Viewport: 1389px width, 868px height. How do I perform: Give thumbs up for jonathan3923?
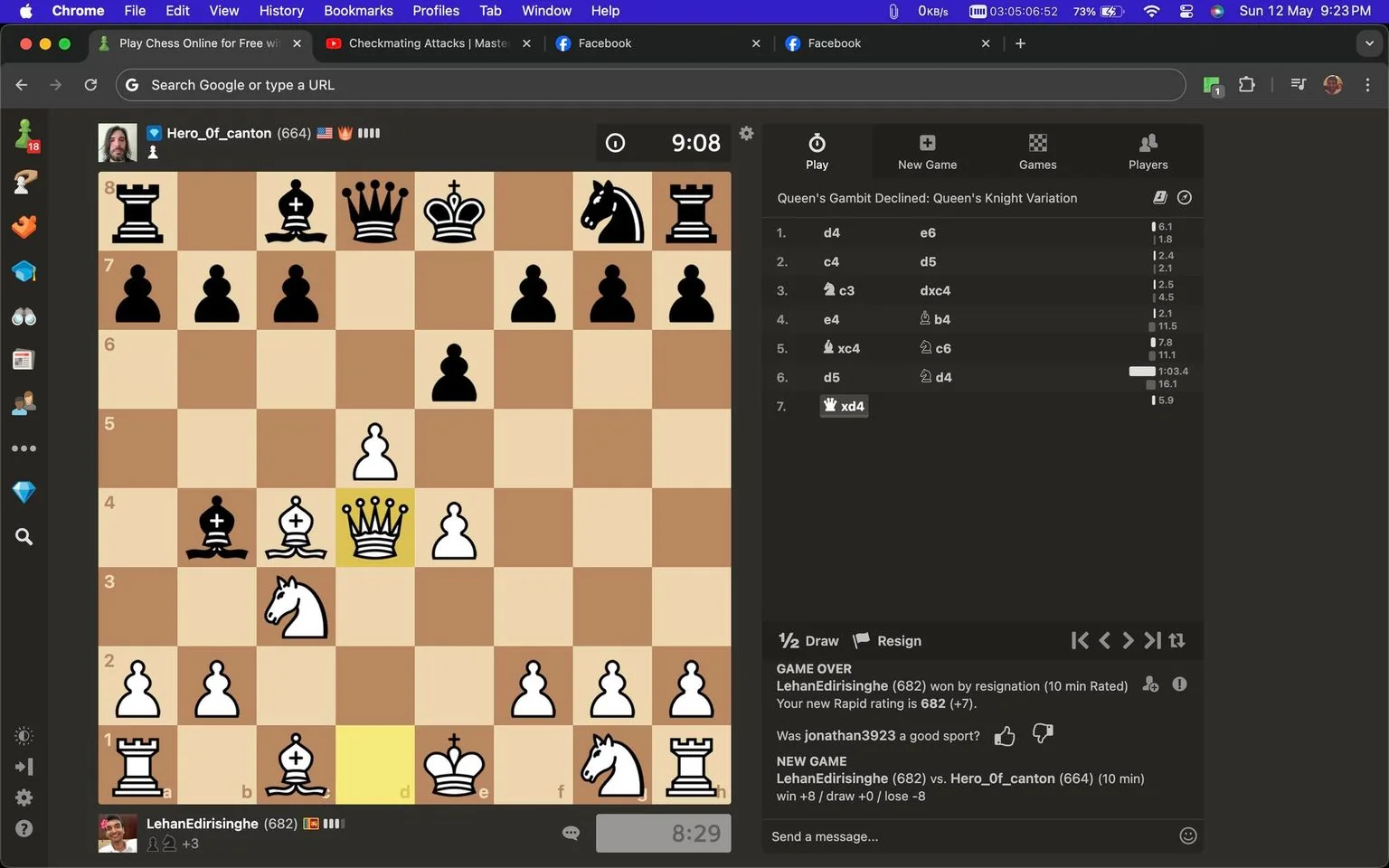1005,736
